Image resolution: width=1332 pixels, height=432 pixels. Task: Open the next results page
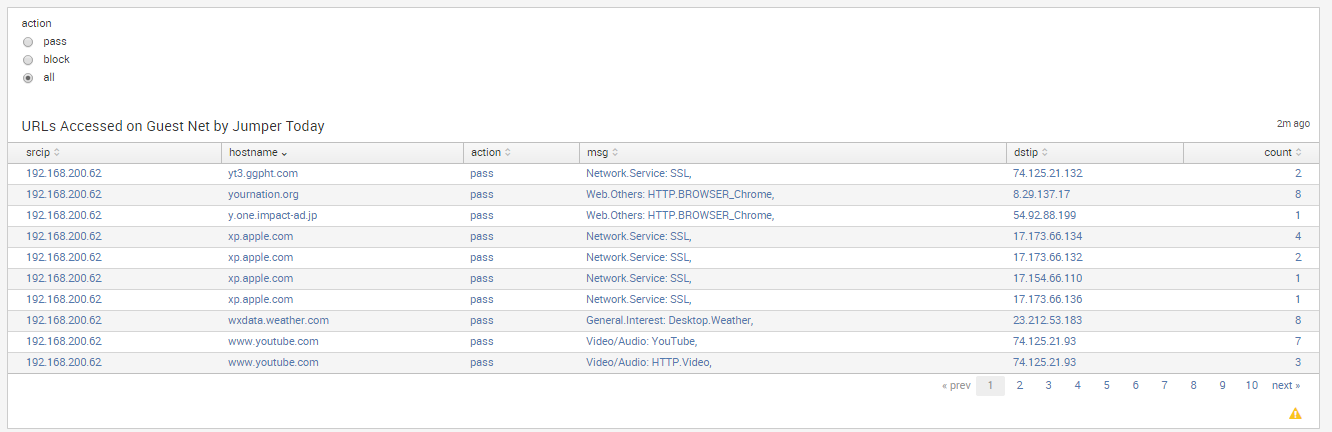coord(1286,385)
